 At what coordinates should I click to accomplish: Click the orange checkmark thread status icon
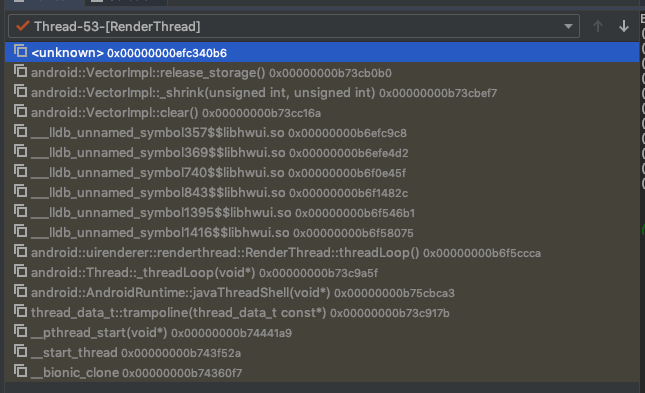tap(22, 26)
